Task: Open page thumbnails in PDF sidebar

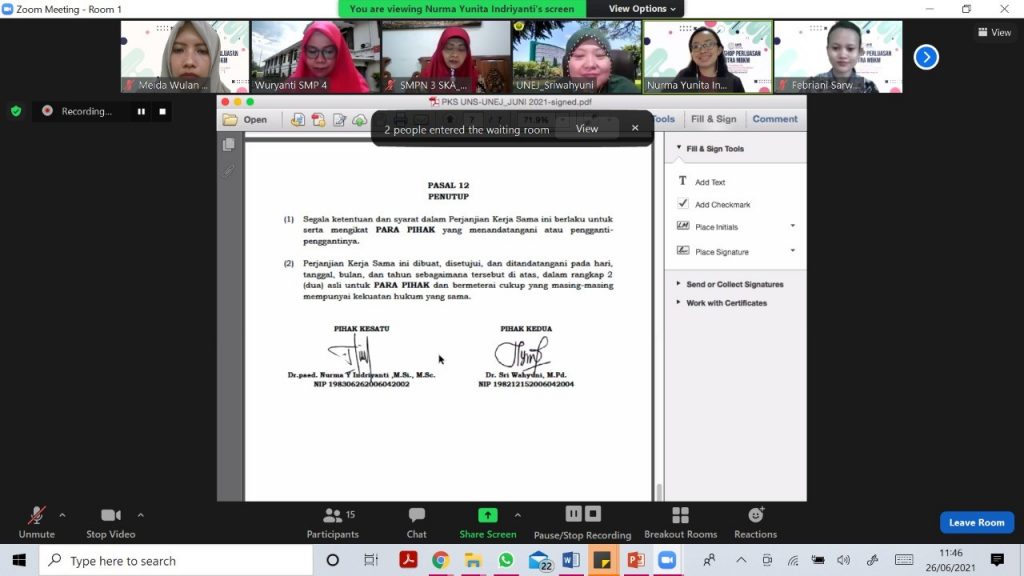Action: tap(229, 144)
